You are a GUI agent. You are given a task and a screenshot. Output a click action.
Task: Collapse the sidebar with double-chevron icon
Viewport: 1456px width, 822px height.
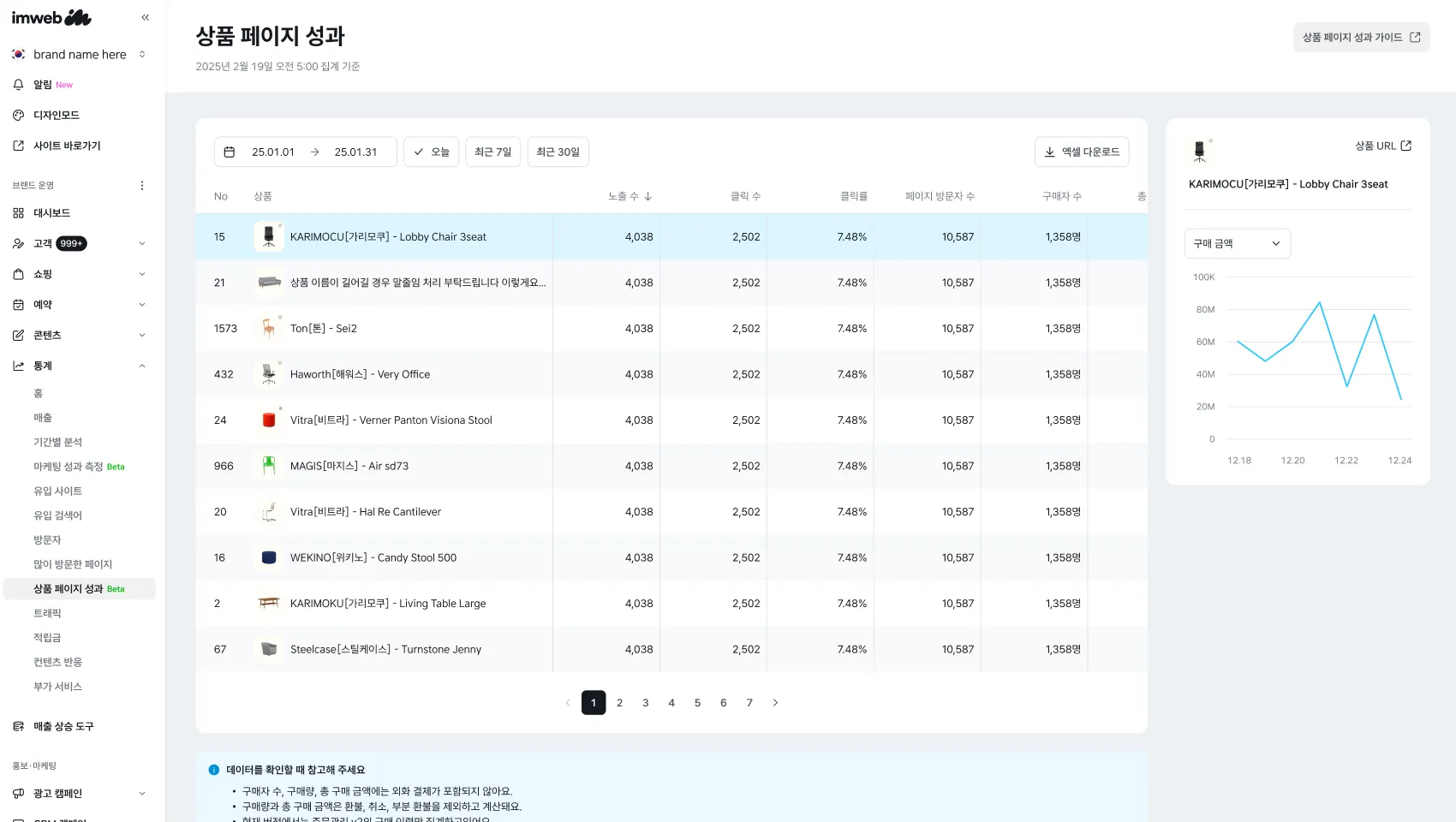(x=145, y=17)
